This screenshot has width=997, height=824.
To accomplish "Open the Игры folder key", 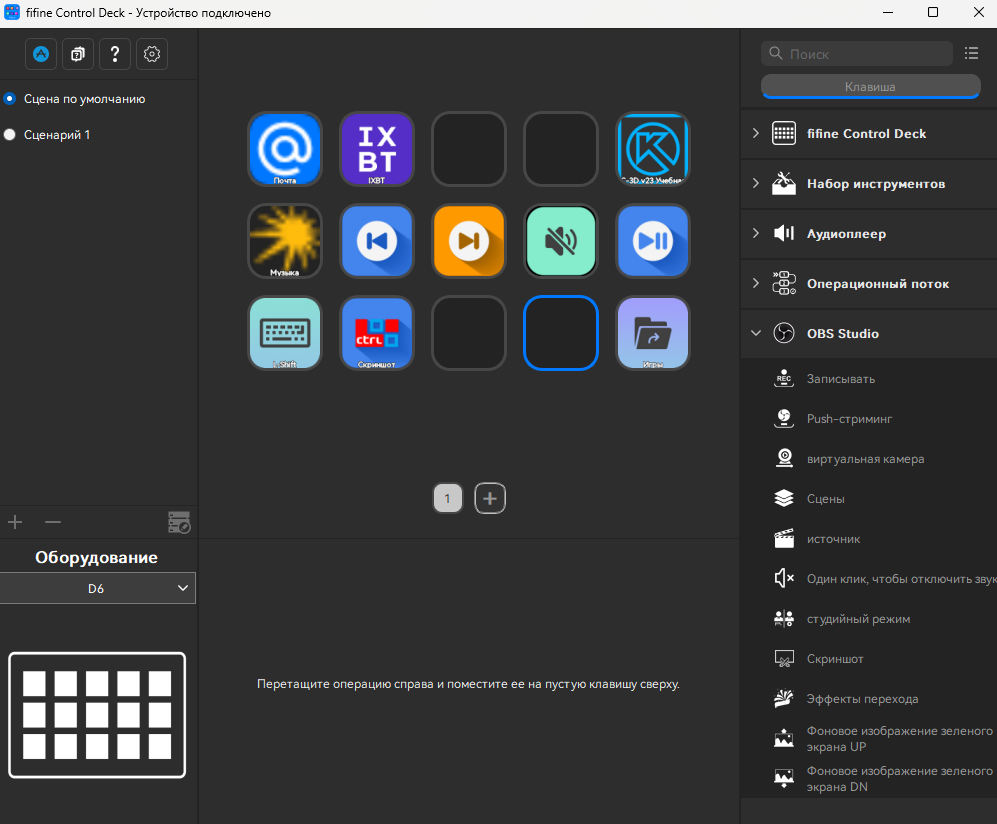I will click(x=653, y=333).
